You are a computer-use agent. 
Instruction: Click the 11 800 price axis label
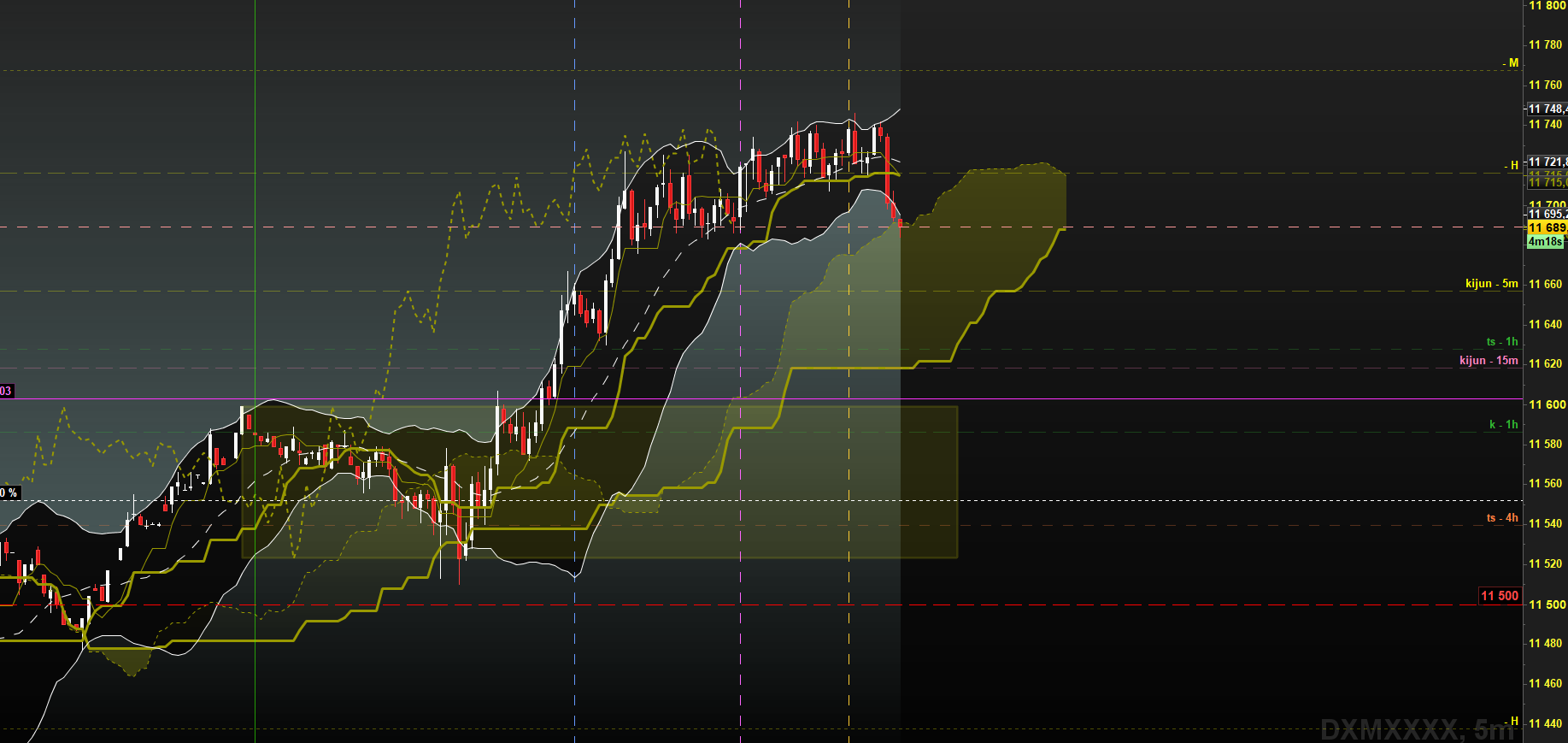[x=1547, y=6]
